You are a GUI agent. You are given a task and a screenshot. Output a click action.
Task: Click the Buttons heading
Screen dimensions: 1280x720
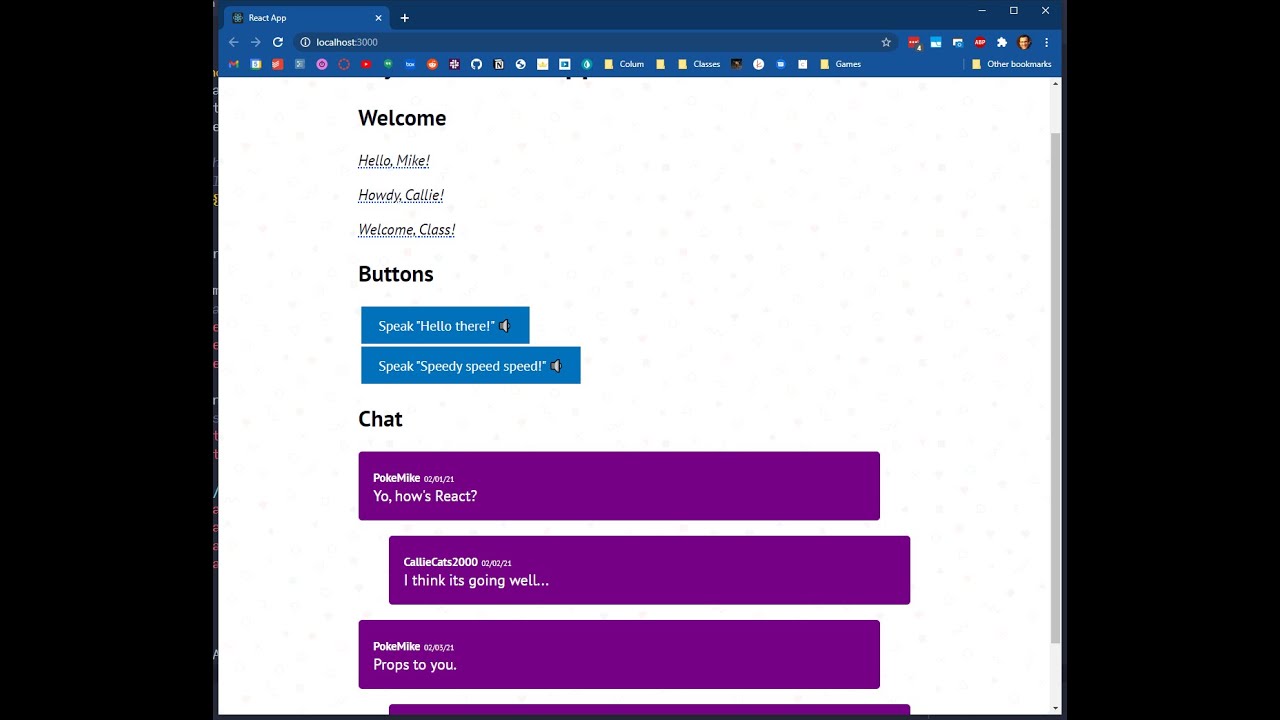point(396,274)
